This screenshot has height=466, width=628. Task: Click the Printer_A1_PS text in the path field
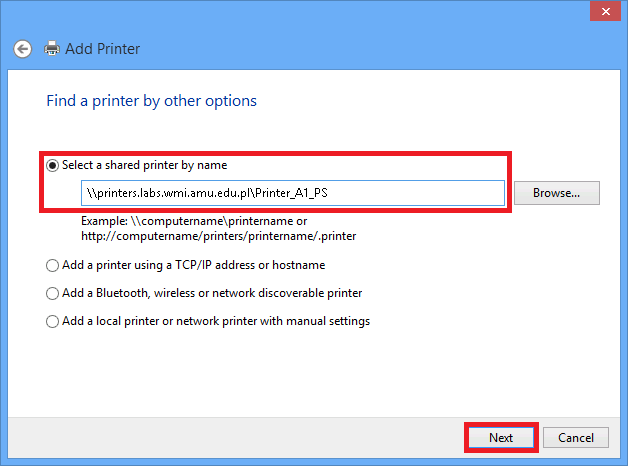click(292, 193)
